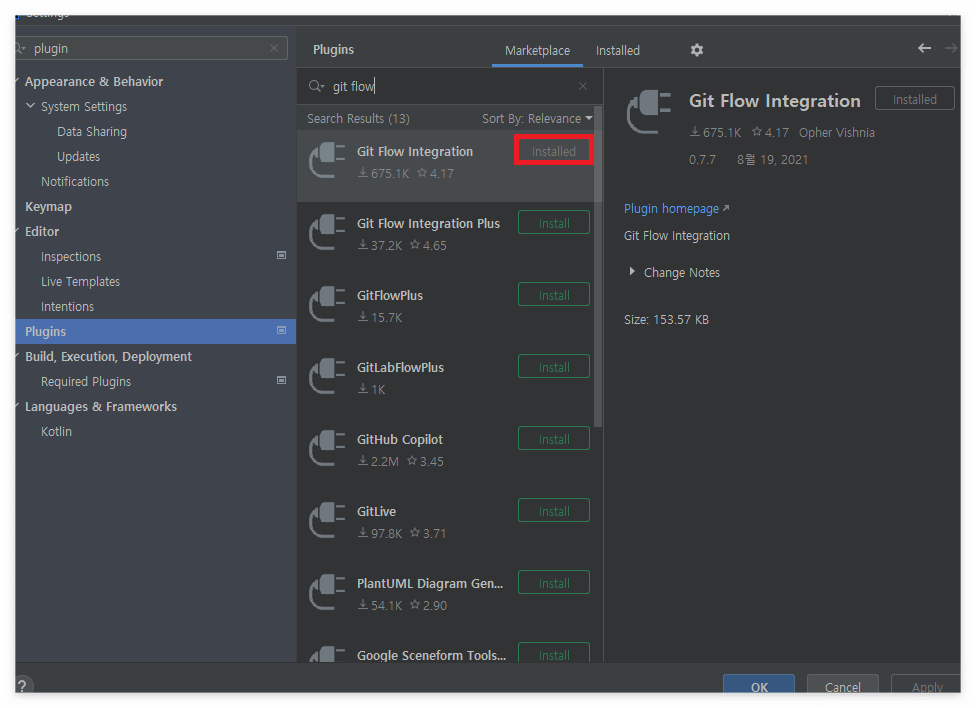
Task: Click the GitFlowPlus plugin icon
Action: 327,305
